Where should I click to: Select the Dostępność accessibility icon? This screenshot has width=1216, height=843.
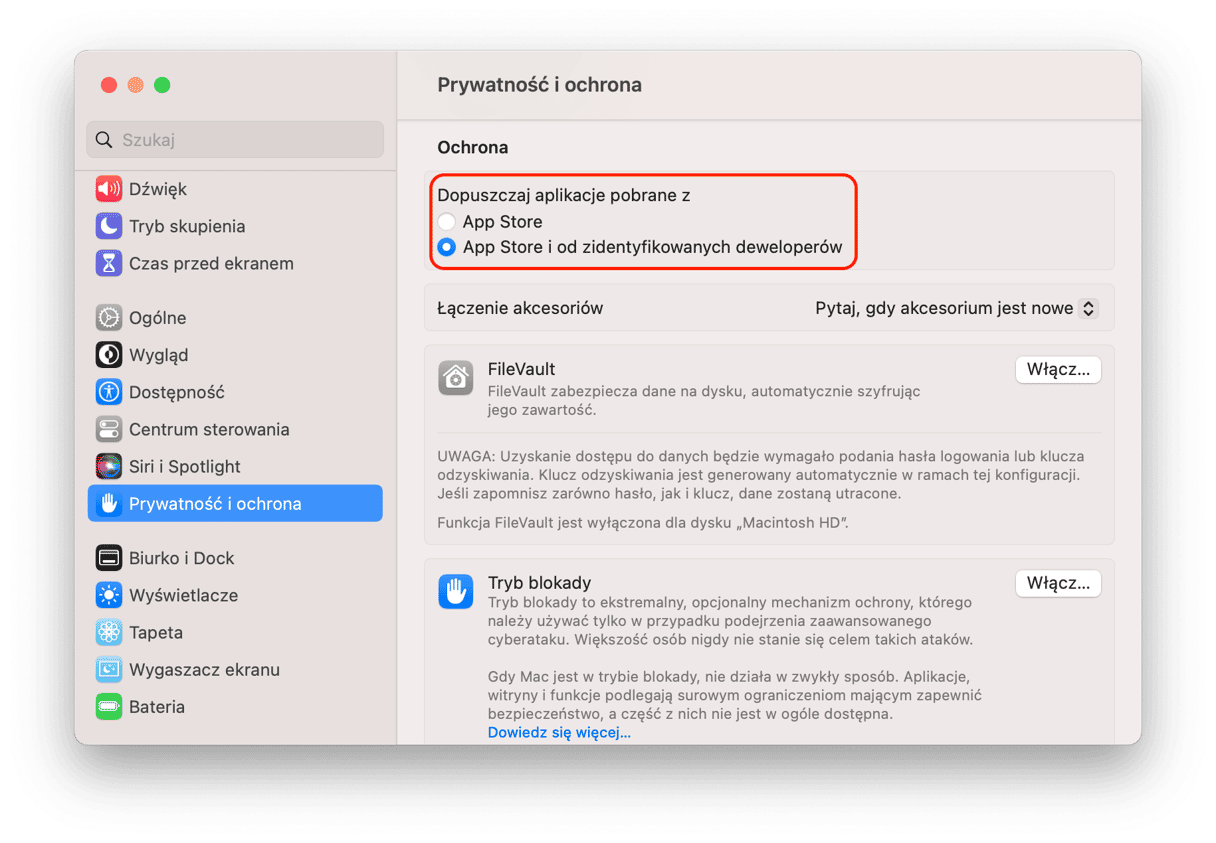click(x=108, y=392)
